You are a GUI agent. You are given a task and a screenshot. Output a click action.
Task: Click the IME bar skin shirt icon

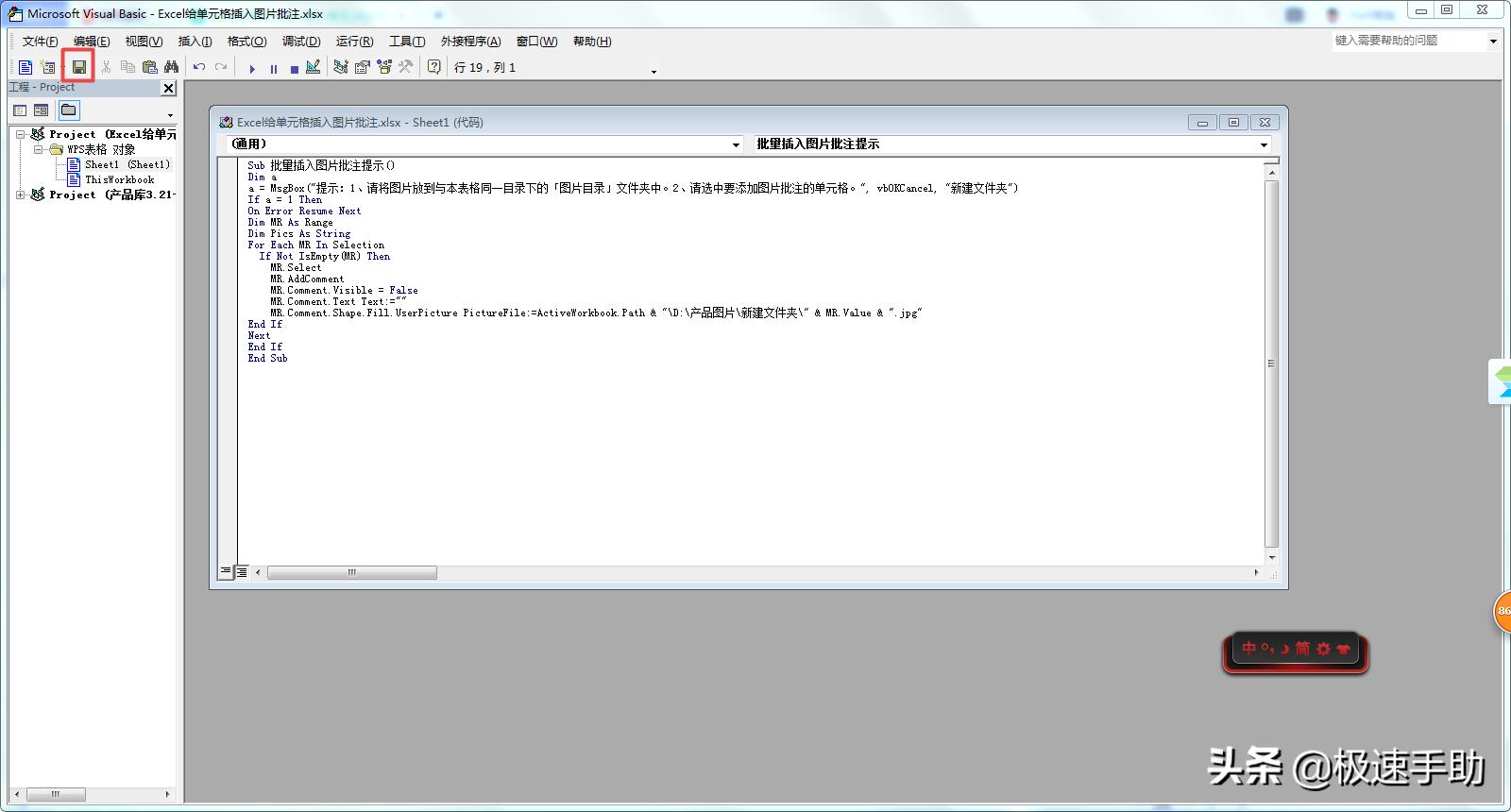(x=1343, y=650)
